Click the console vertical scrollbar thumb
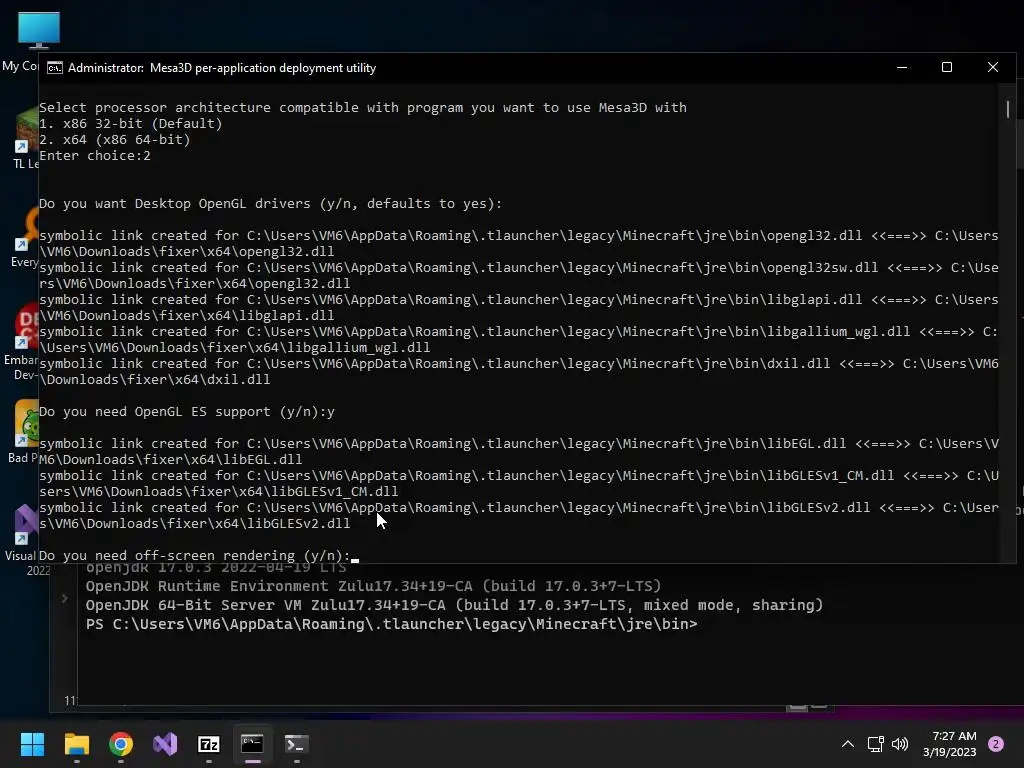The image size is (1024, 768). tap(1008, 109)
